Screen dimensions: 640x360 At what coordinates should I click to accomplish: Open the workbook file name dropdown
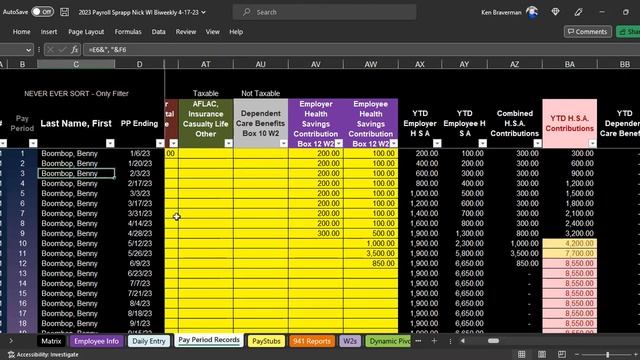point(203,12)
